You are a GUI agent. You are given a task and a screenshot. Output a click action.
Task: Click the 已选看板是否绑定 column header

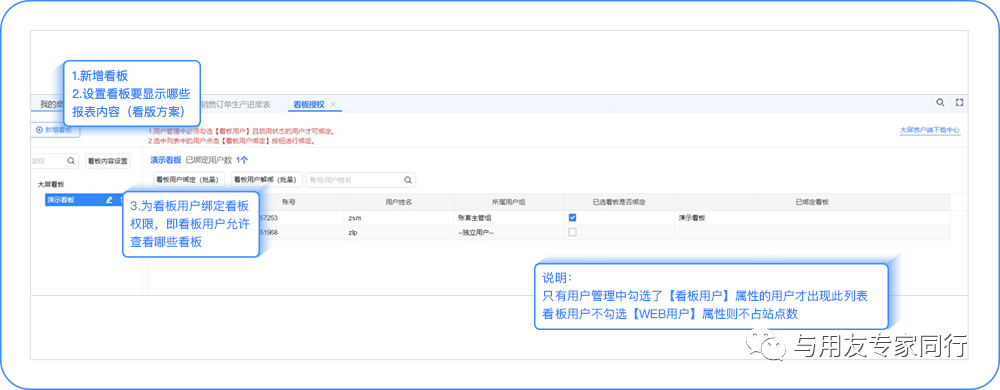[619, 202]
